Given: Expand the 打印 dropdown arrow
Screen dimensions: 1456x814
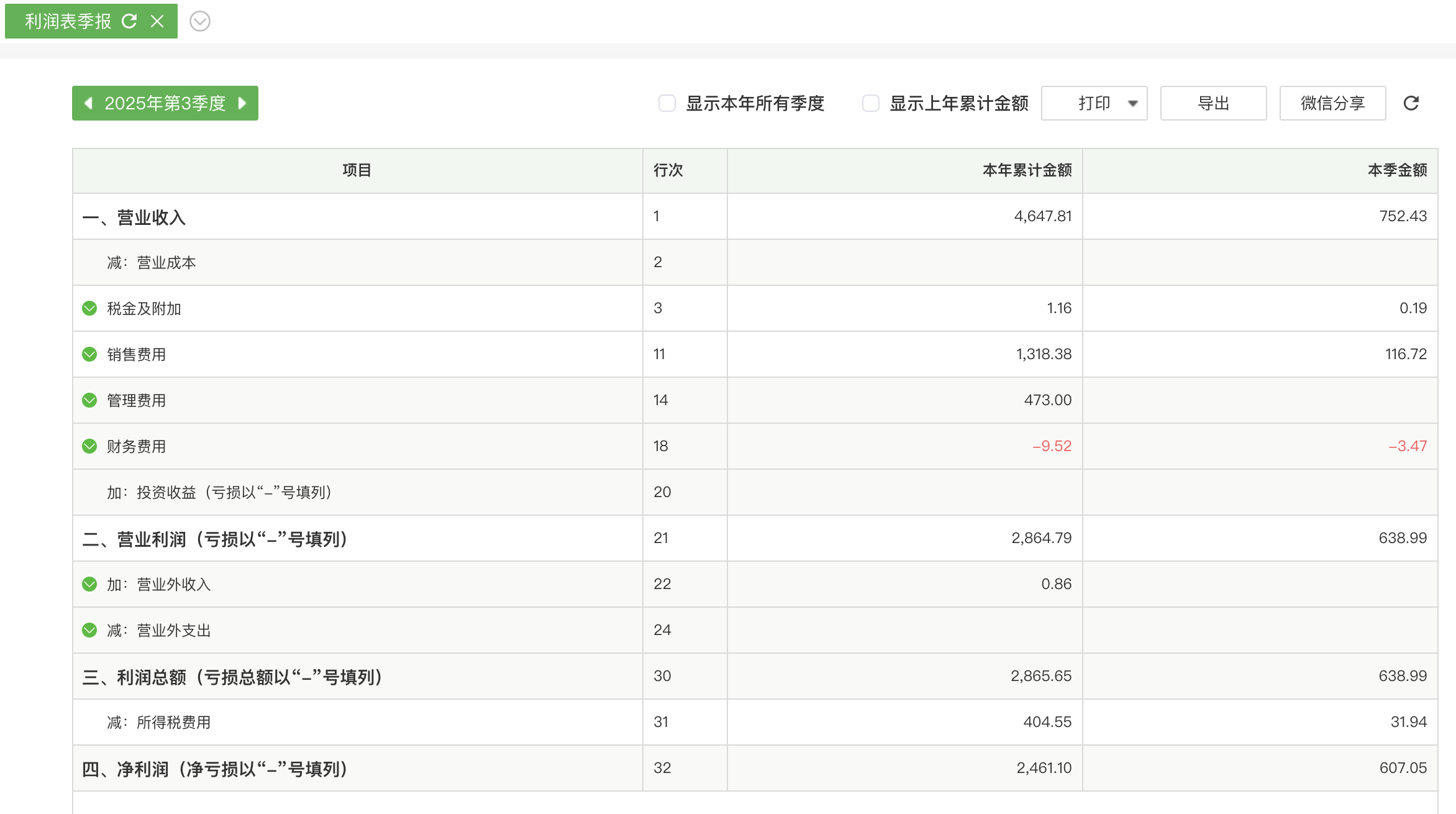Looking at the screenshot, I should coord(1132,103).
